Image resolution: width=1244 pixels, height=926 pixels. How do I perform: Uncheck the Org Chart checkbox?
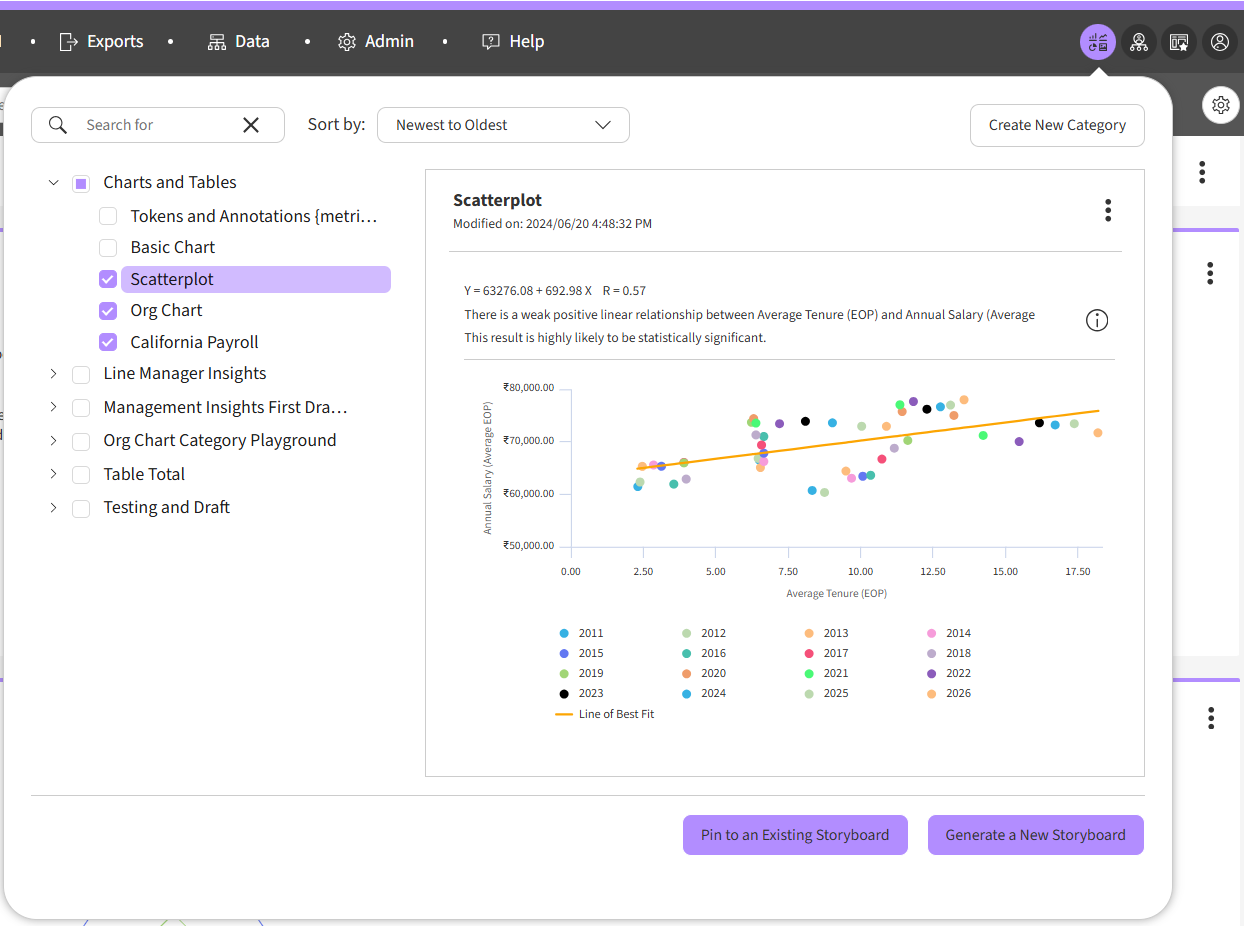108,311
